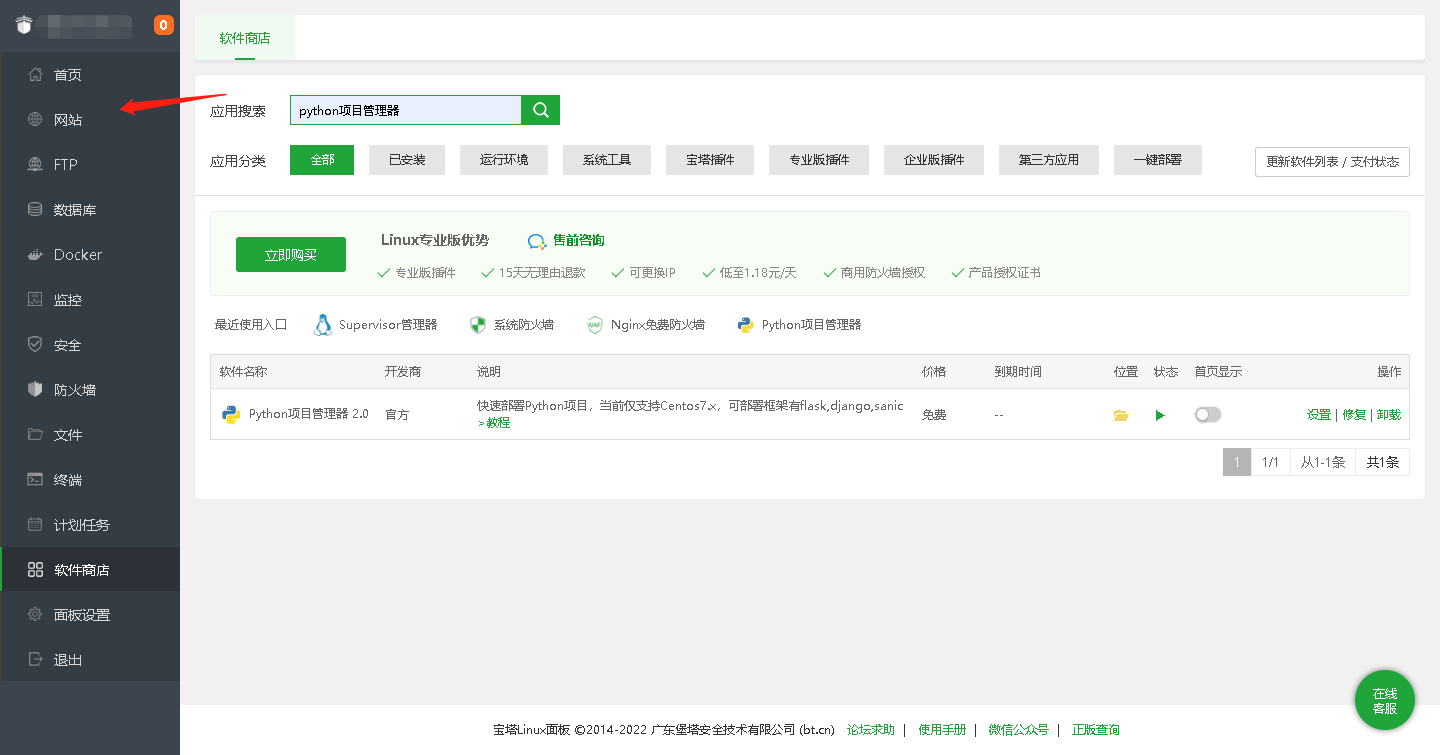Click the green search magnifier button

541,110
